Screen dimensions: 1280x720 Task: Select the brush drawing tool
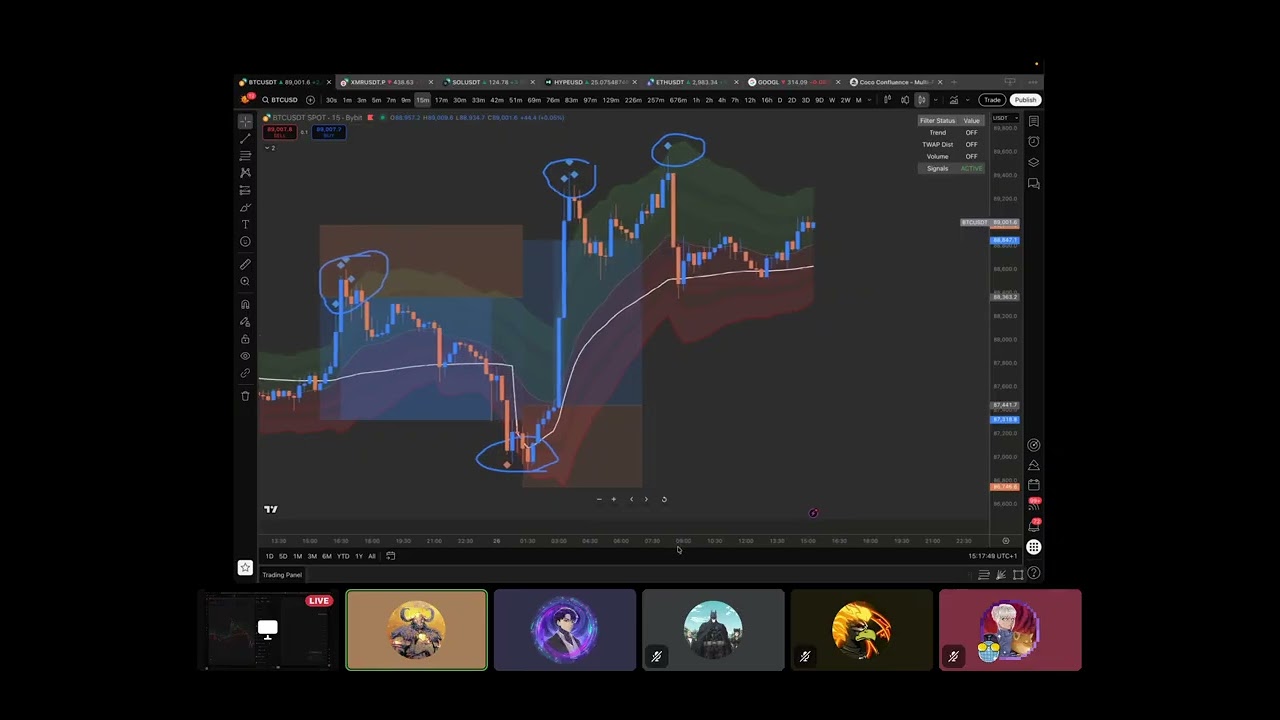245,207
